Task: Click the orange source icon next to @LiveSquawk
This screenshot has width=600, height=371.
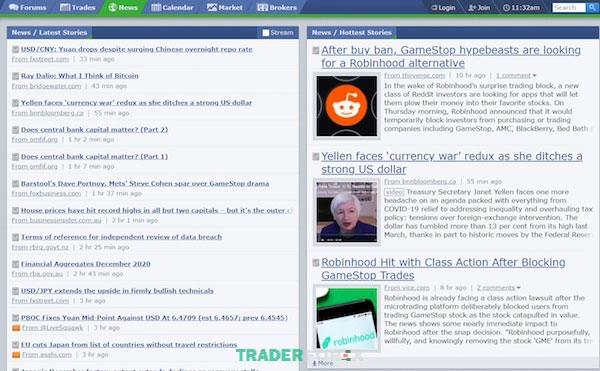Action: point(16,328)
